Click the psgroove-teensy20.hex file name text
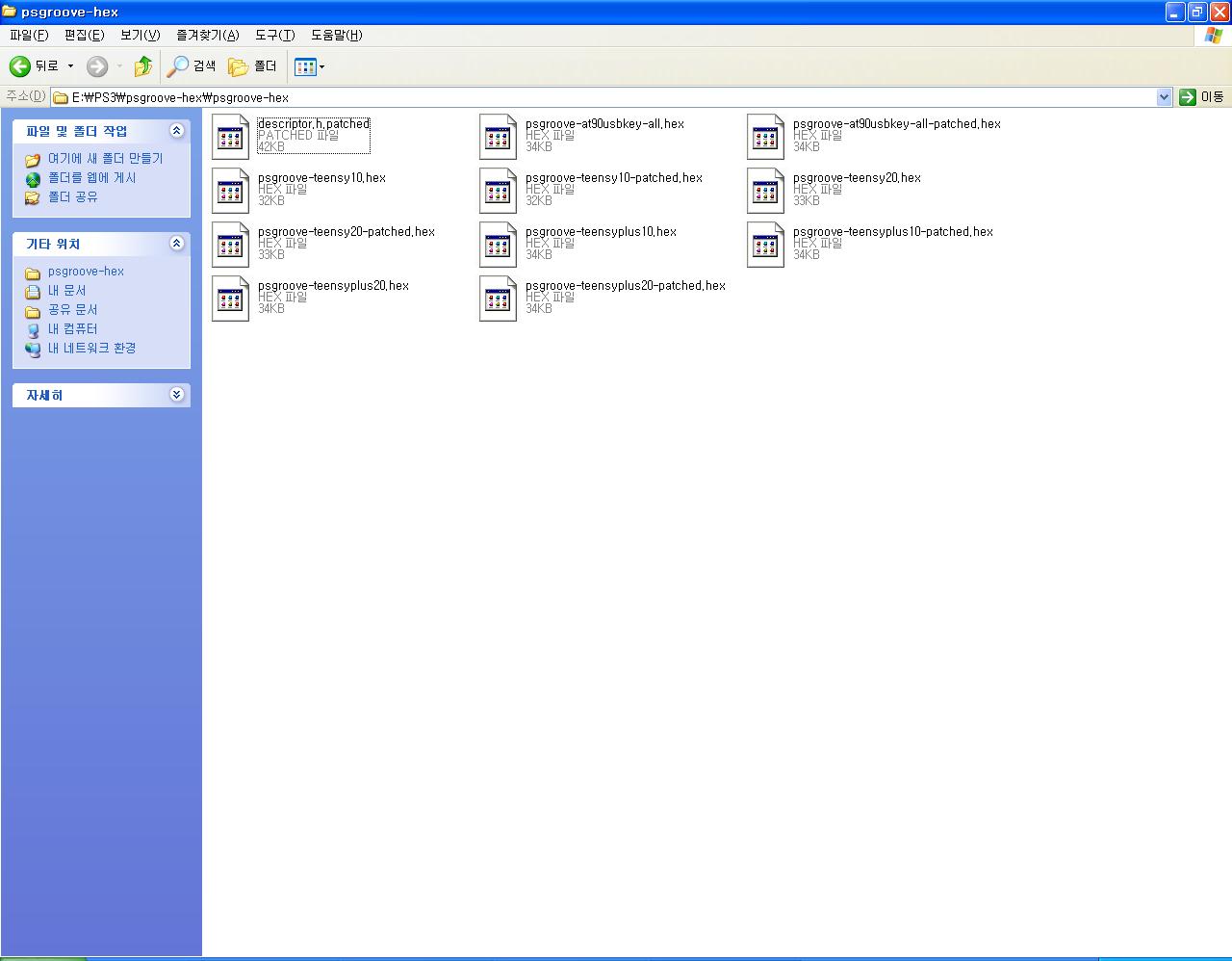 [x=857, y=178]
